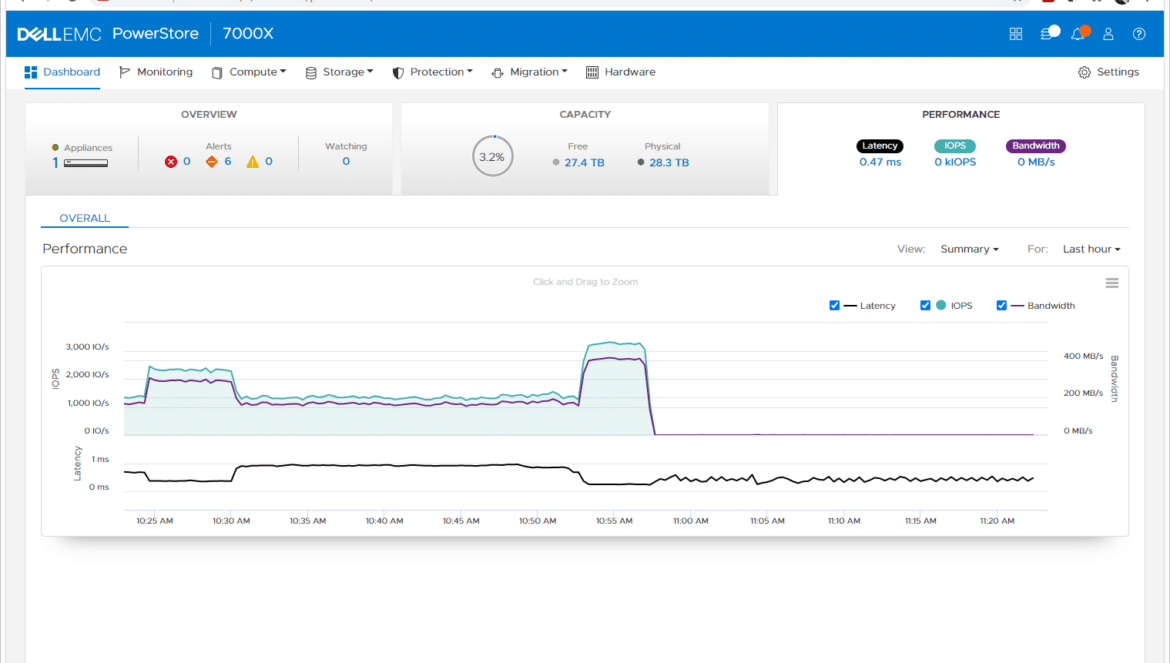Click the minor alerts count 0
Viewport: 1170px width, 663px height.
pos(269,161)
